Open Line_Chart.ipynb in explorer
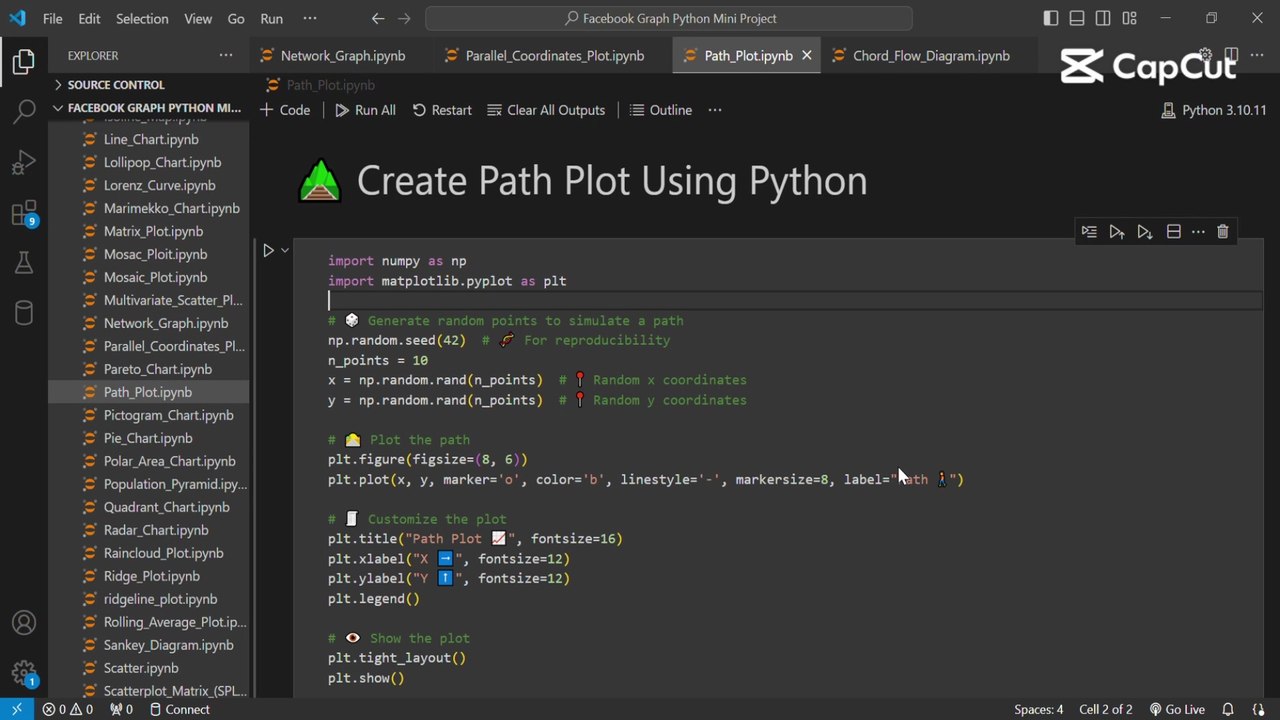The height and width of the screenshot is (720, 1280). point(149,139)
